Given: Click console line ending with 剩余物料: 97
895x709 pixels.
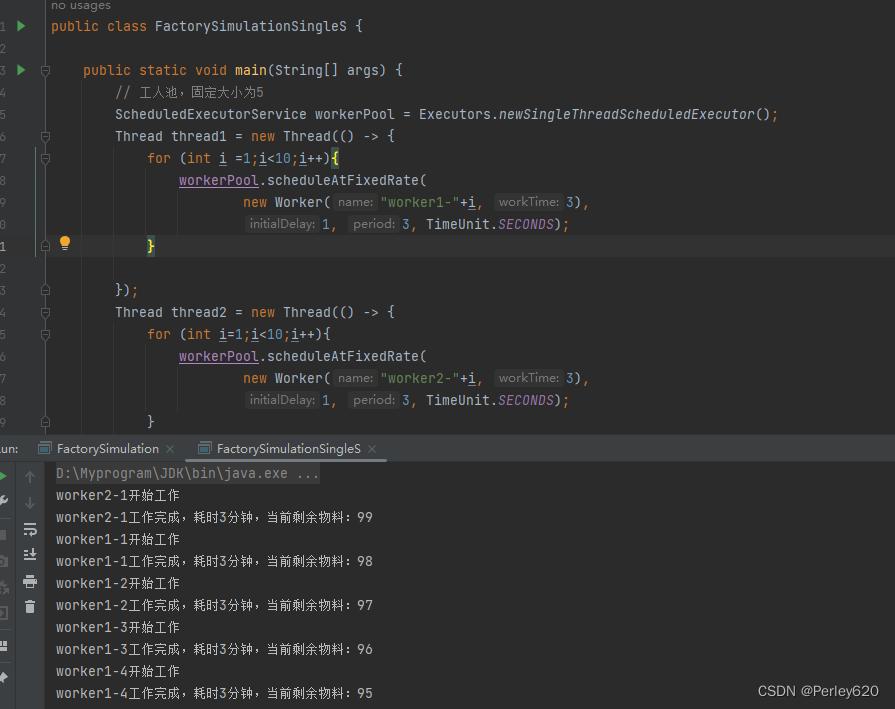Looking at the screenshot, I should pyautogui.click(x=214, y=605).
